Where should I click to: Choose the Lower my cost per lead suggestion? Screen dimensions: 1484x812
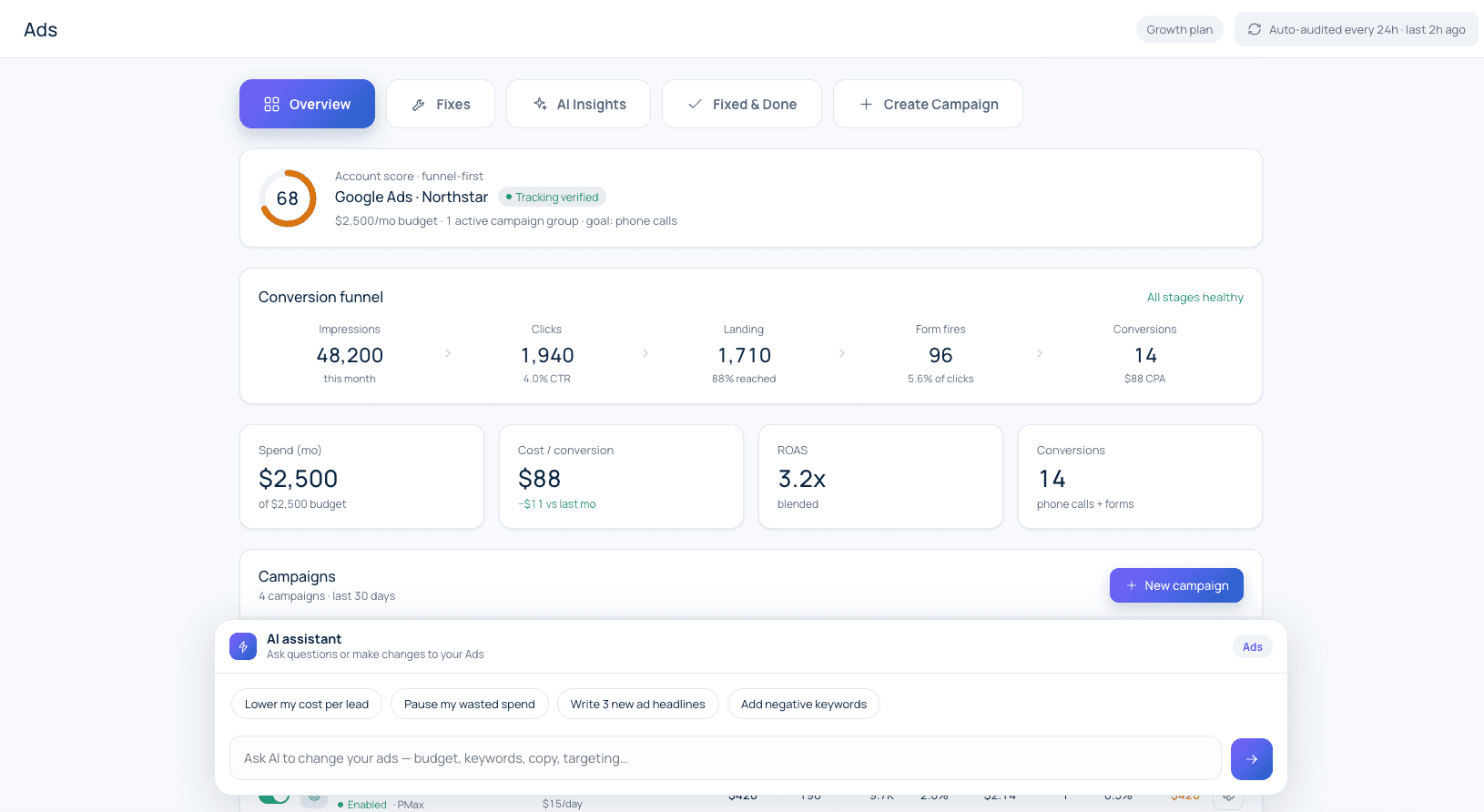(x=307, y=704)
